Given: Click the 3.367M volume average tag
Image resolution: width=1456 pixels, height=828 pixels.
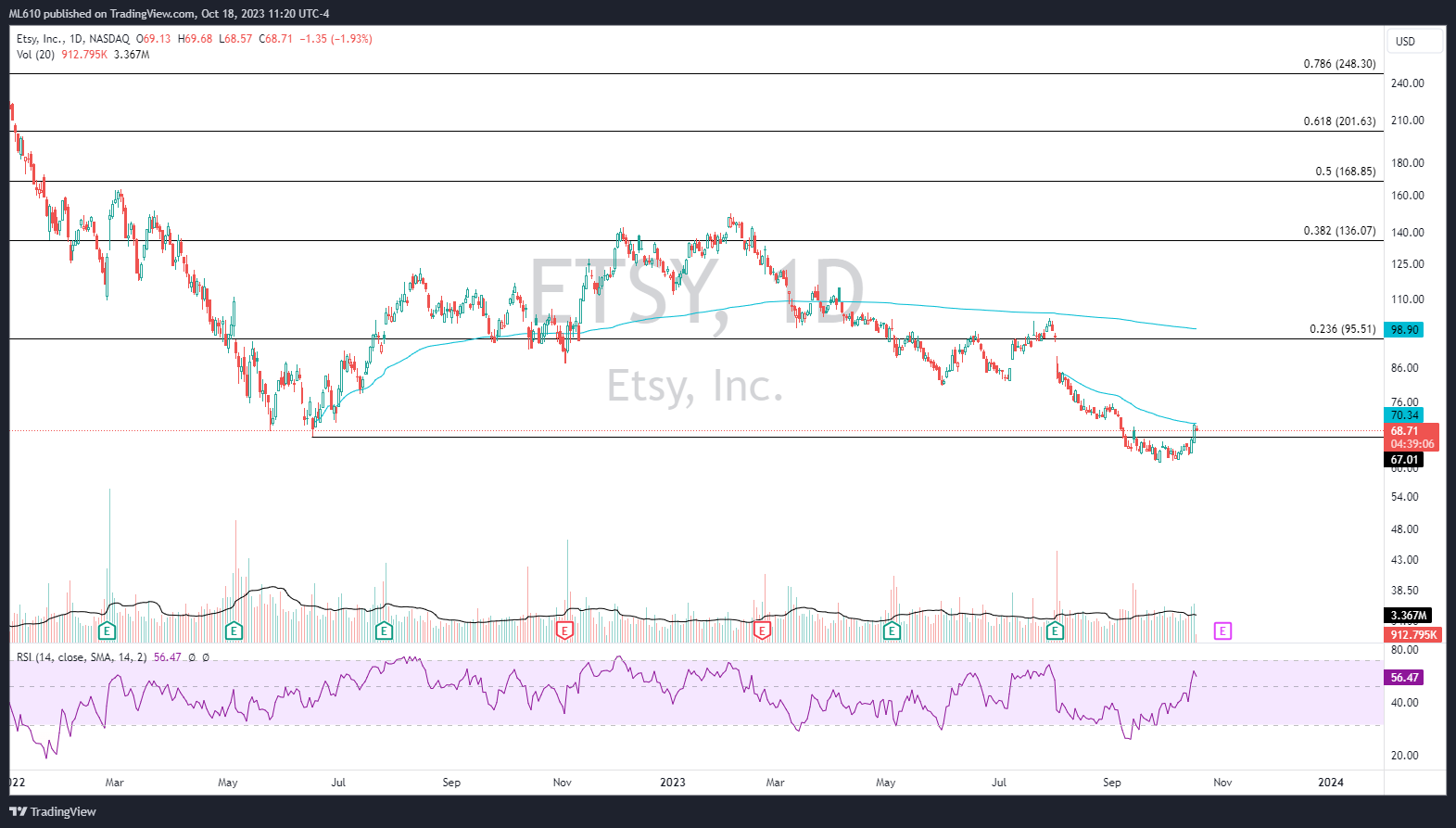Looking at the screenshot, I should tap(1408, 616).
